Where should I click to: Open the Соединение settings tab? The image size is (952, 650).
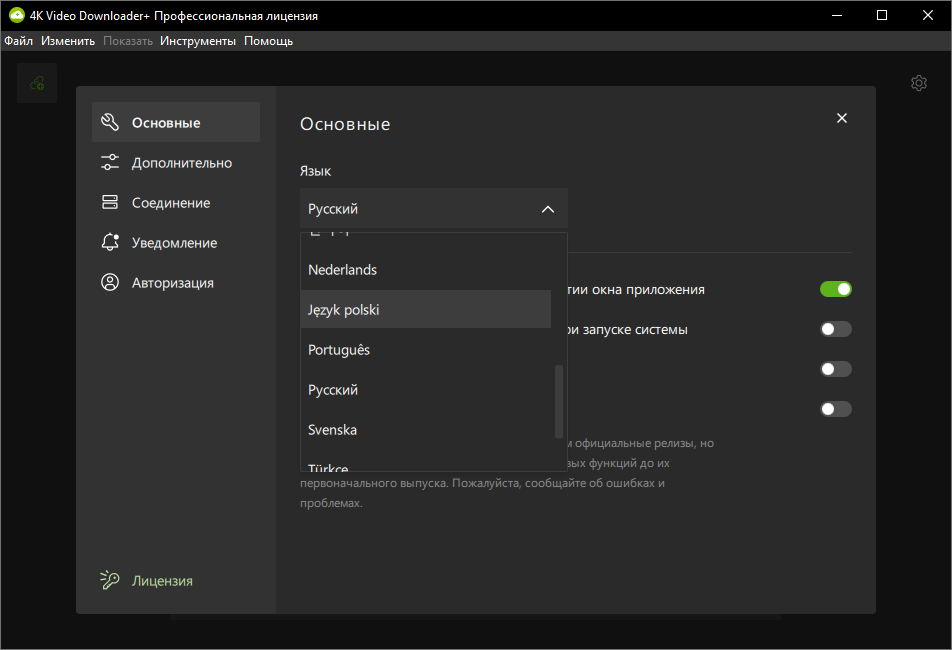pos(176,202)
